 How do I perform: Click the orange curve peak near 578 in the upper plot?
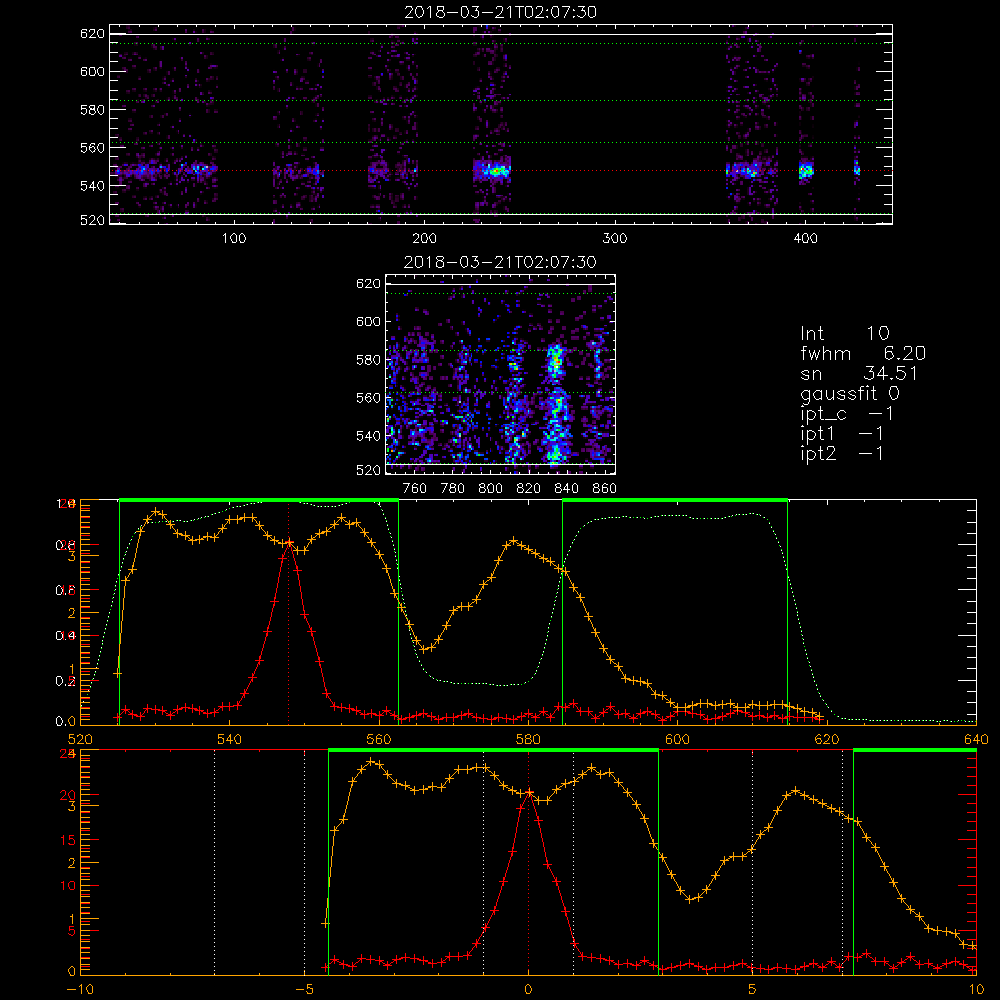(x=513, y=541)
